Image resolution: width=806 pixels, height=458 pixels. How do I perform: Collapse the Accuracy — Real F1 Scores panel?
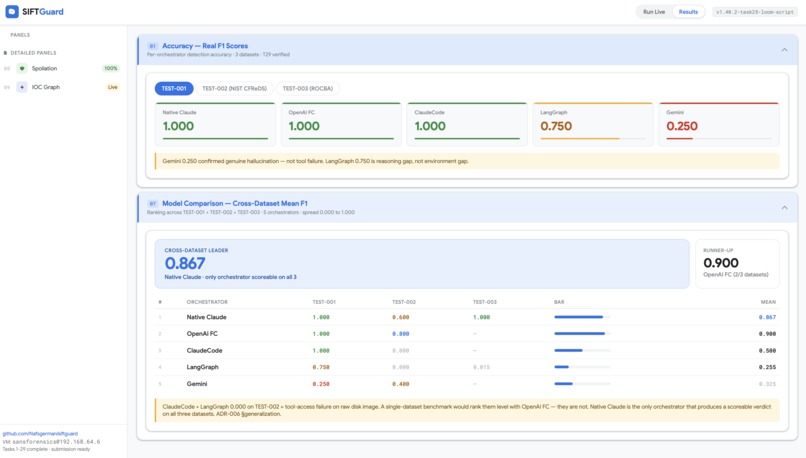coord(784,50)
